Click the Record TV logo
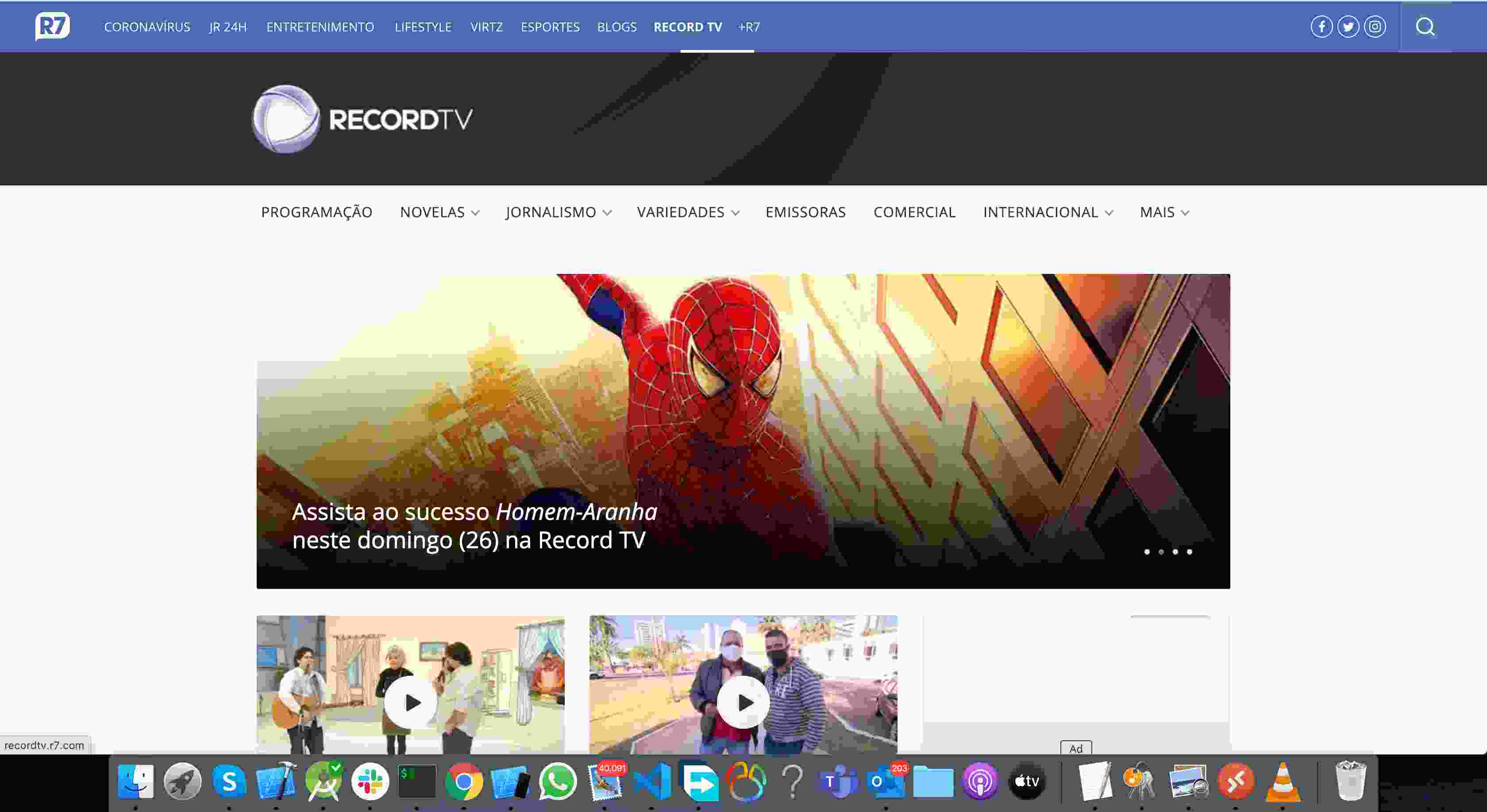 point(362,119)
